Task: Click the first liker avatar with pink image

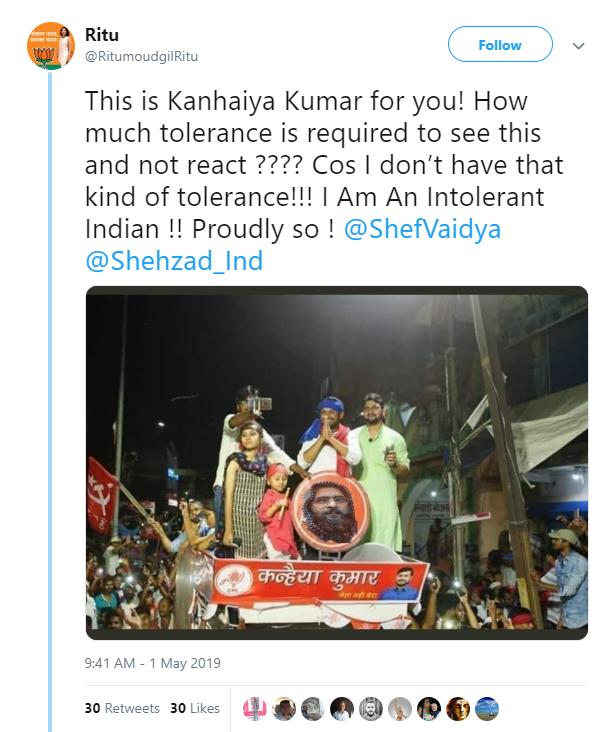Action: (x=255, y=709)
